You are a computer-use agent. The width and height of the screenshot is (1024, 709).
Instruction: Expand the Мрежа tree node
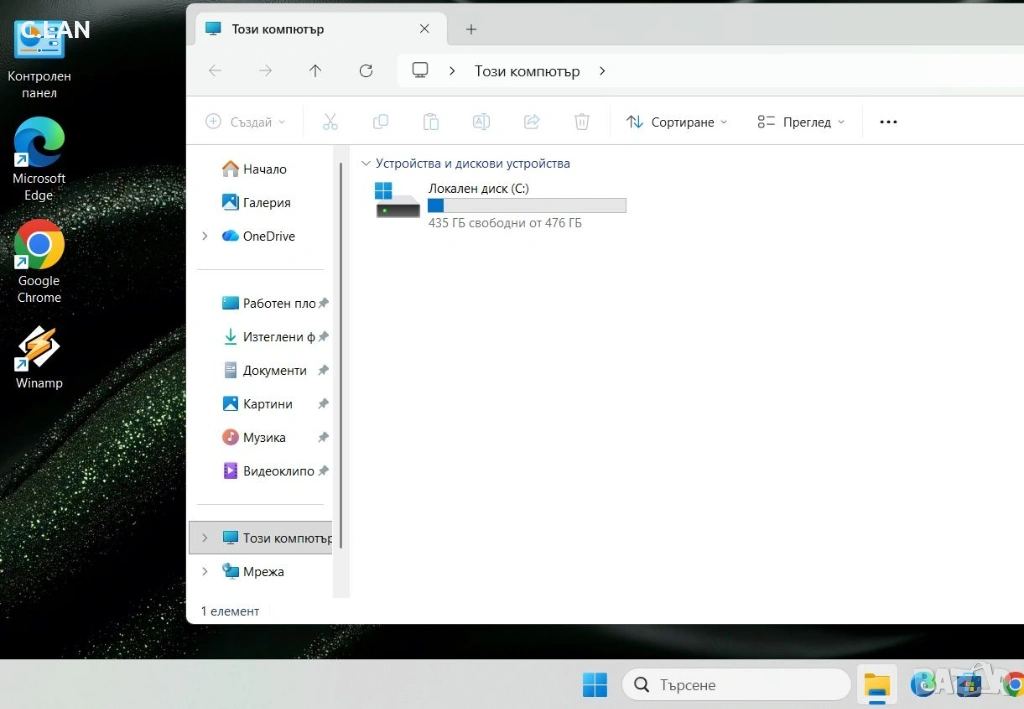point(205,572)
